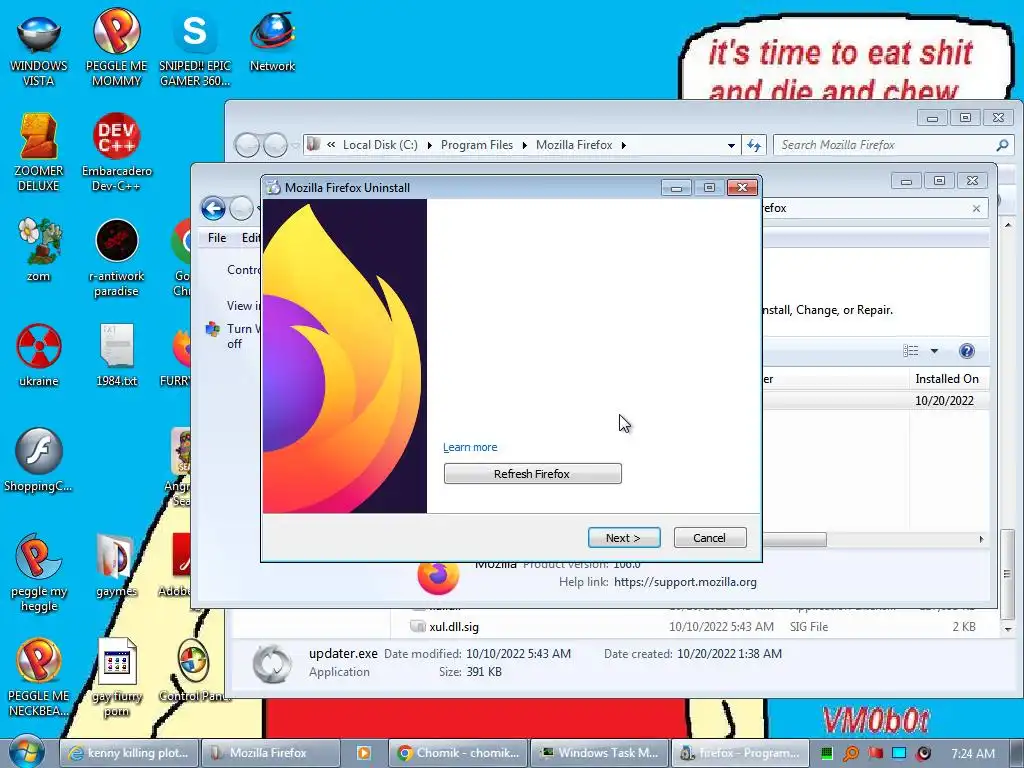Click Local Disk (C:) in the breadcrumb
Screen dimensions: 1024x768
pos(380,145)
